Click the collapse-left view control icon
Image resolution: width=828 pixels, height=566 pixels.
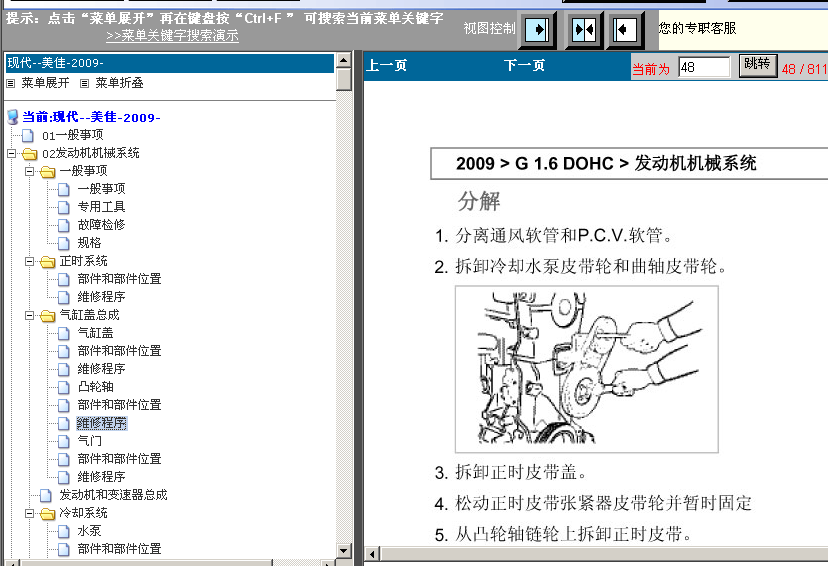[625, 30]
